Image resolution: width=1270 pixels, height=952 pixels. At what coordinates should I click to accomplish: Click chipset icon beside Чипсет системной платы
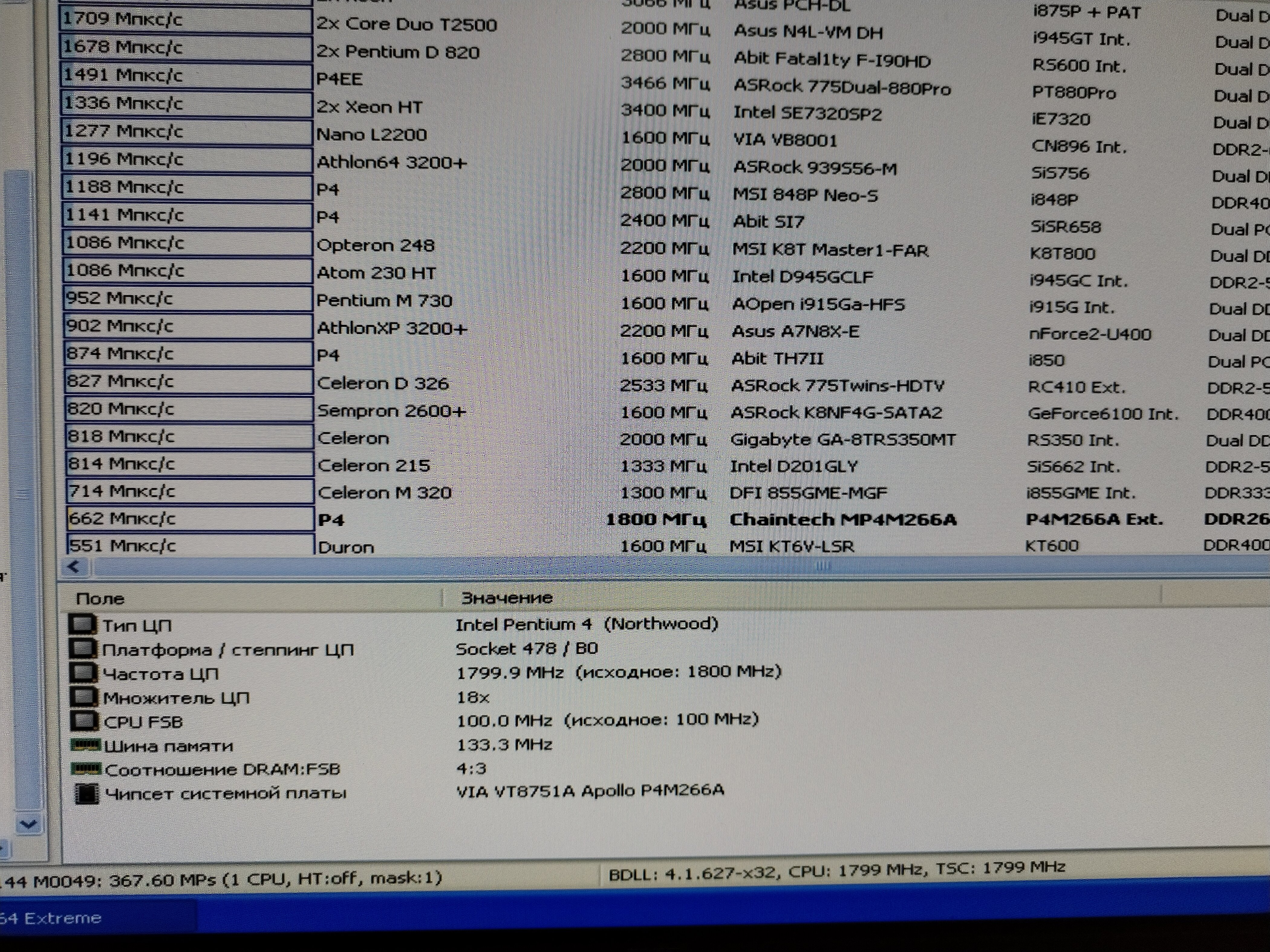(x=87, y=793)
